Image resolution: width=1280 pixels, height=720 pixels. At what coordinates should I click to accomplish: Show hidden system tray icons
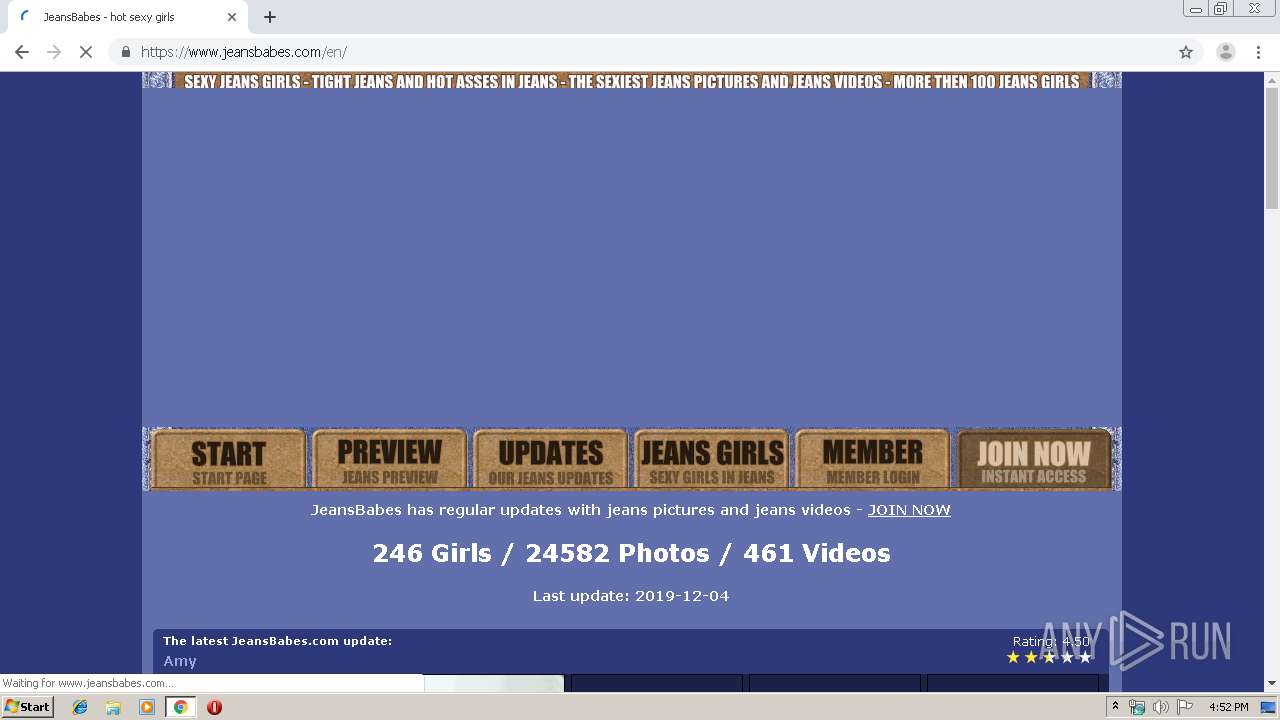pos(1116,707)
